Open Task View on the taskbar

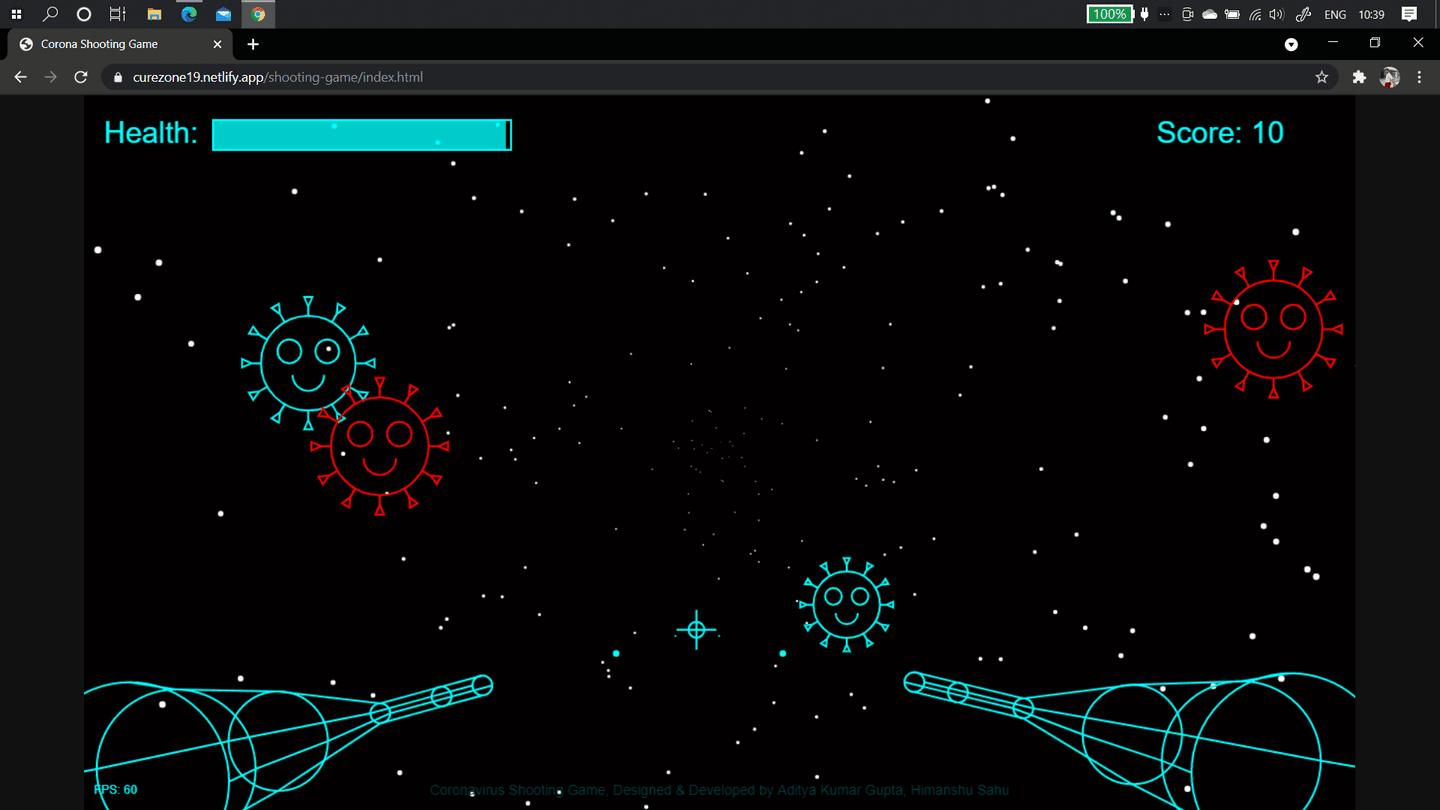(118, 14)
